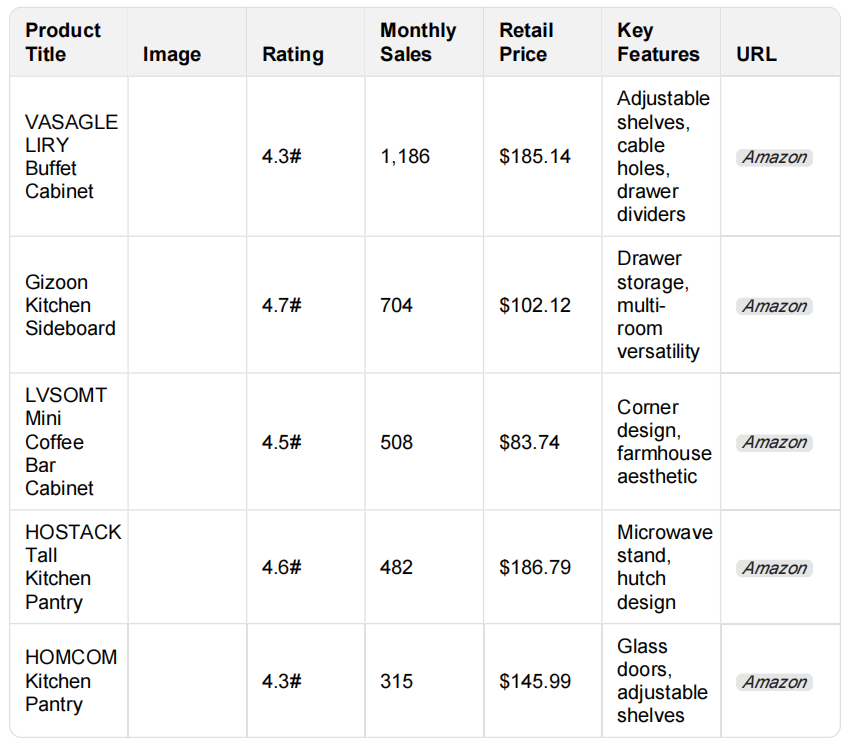The image size is (852, 746).
Task: Click the 4.3# rating for HOMCOM
Action: point(281,681)
